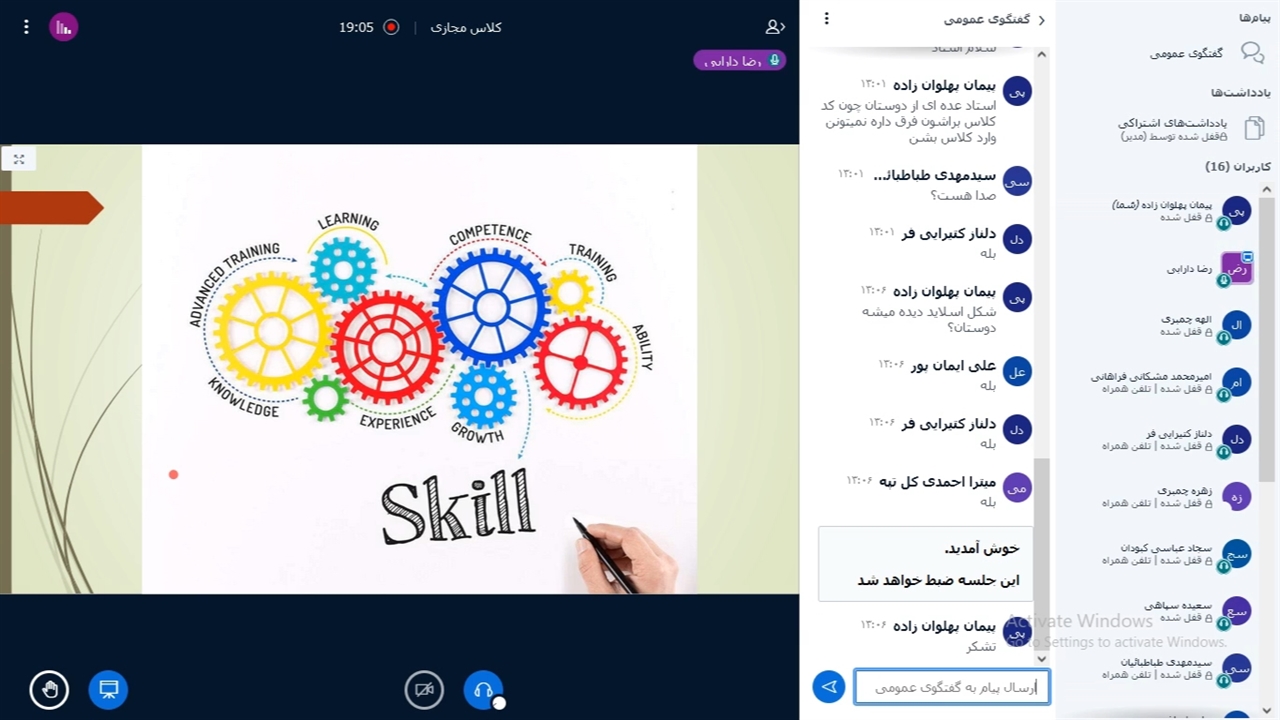Send the chat message with arrow button

pyautogui.click(x=829, y=687)
